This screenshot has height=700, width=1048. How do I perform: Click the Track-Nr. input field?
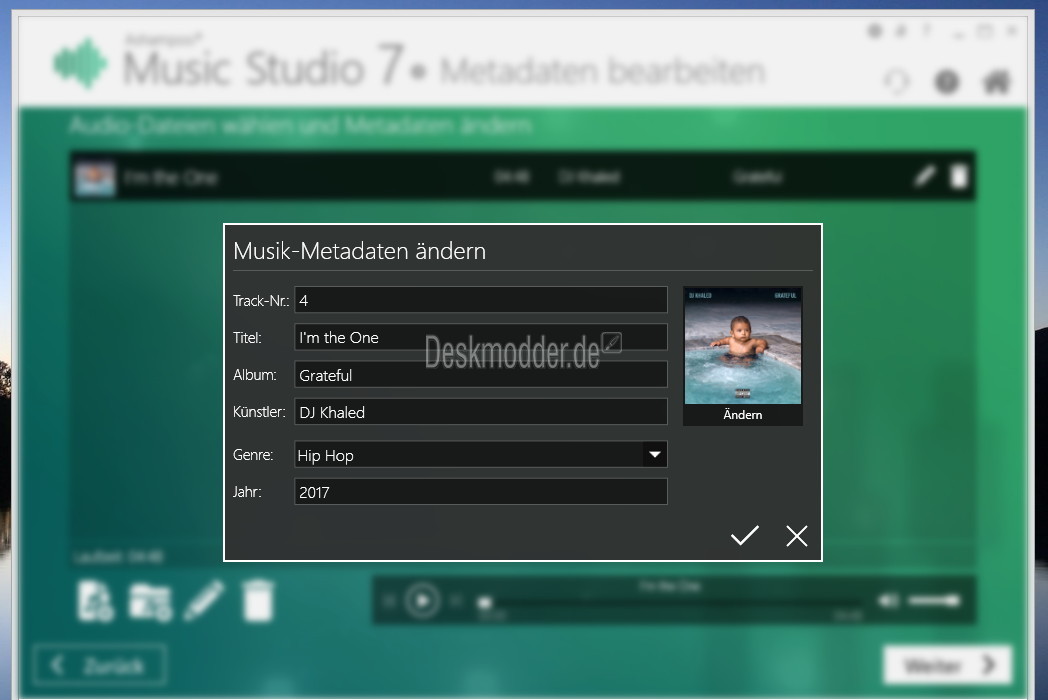(x=481, y=300)
